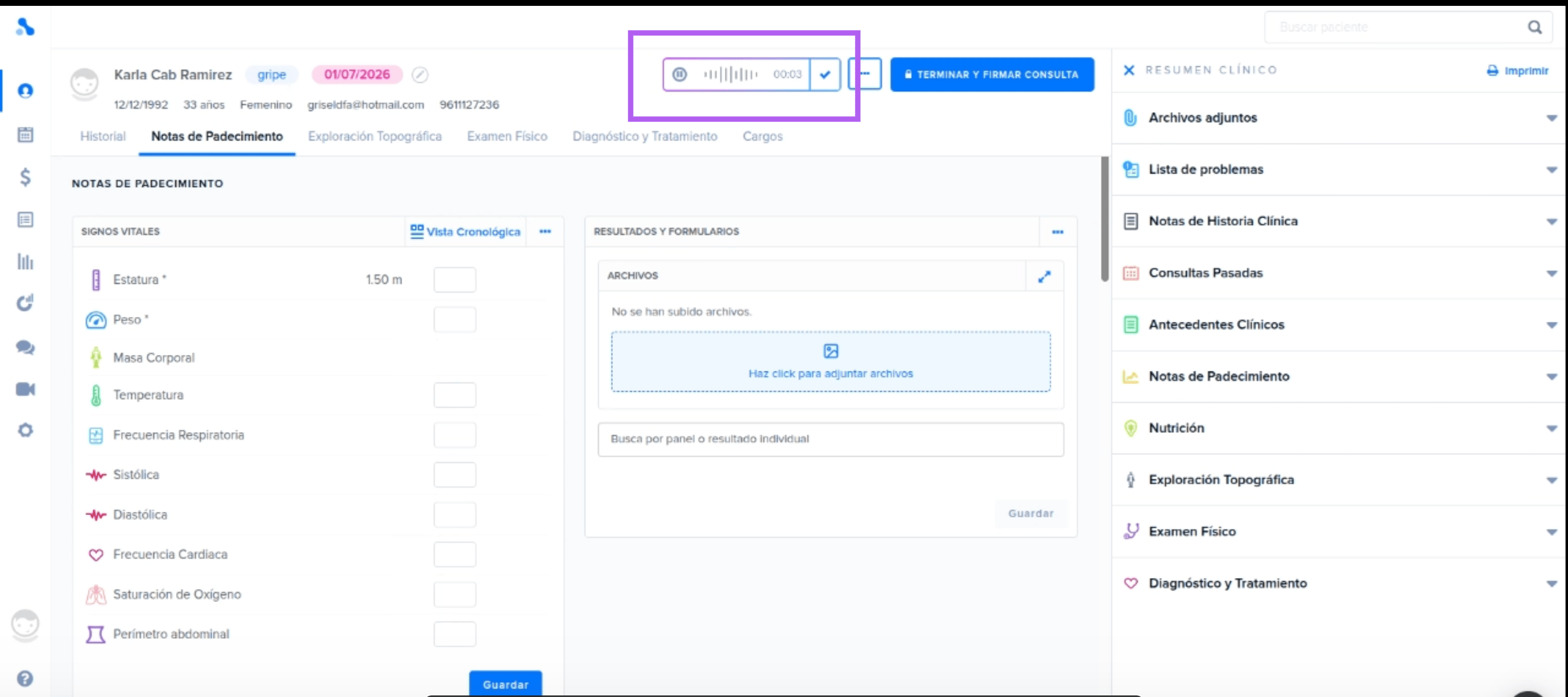Viewport: 1568px width, 697px height.
Task: Pause the audio recording
Action: point(679,74)
